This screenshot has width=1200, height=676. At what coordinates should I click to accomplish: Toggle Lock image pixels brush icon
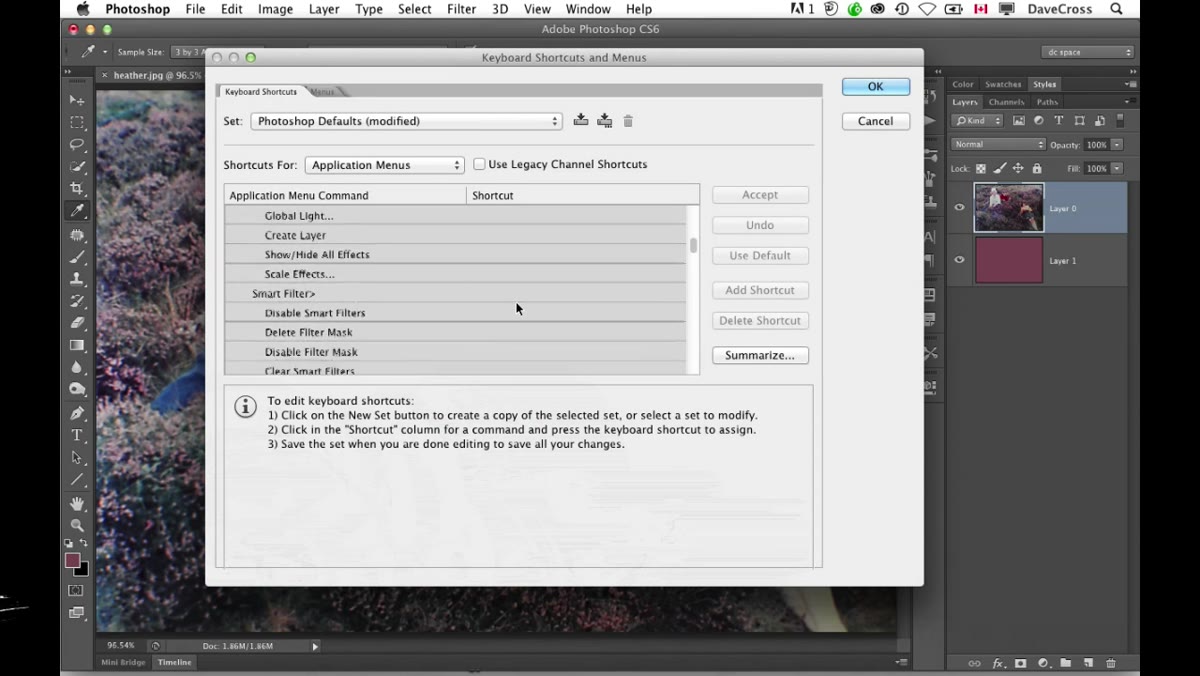(999, 169)
